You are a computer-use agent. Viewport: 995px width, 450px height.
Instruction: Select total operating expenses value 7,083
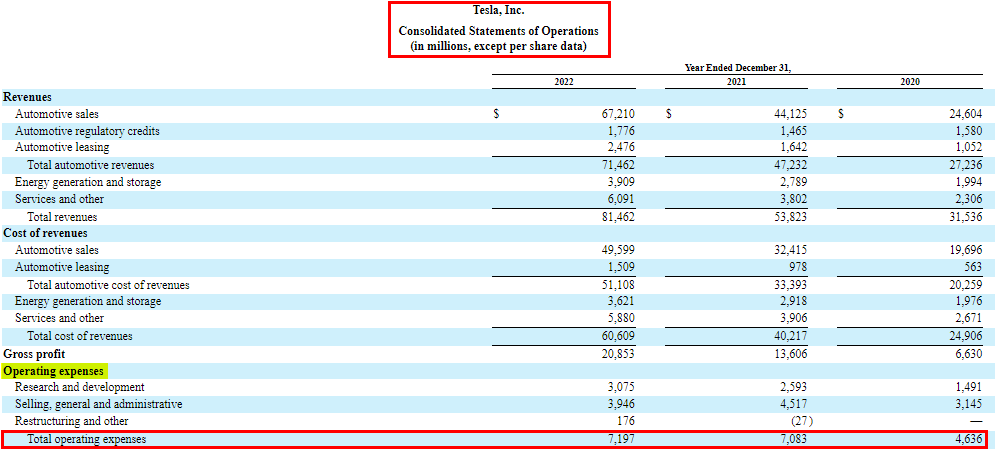point(793,439)
